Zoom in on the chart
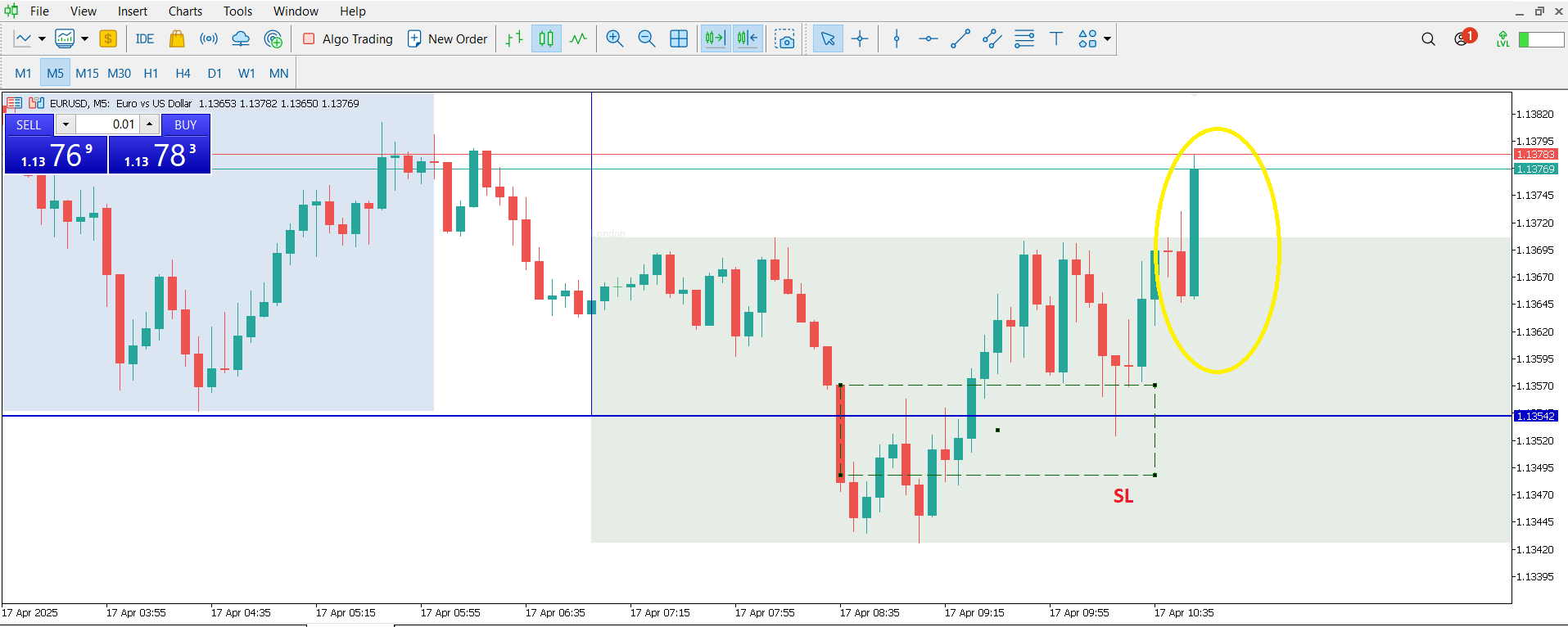 (x=614, y=39)
